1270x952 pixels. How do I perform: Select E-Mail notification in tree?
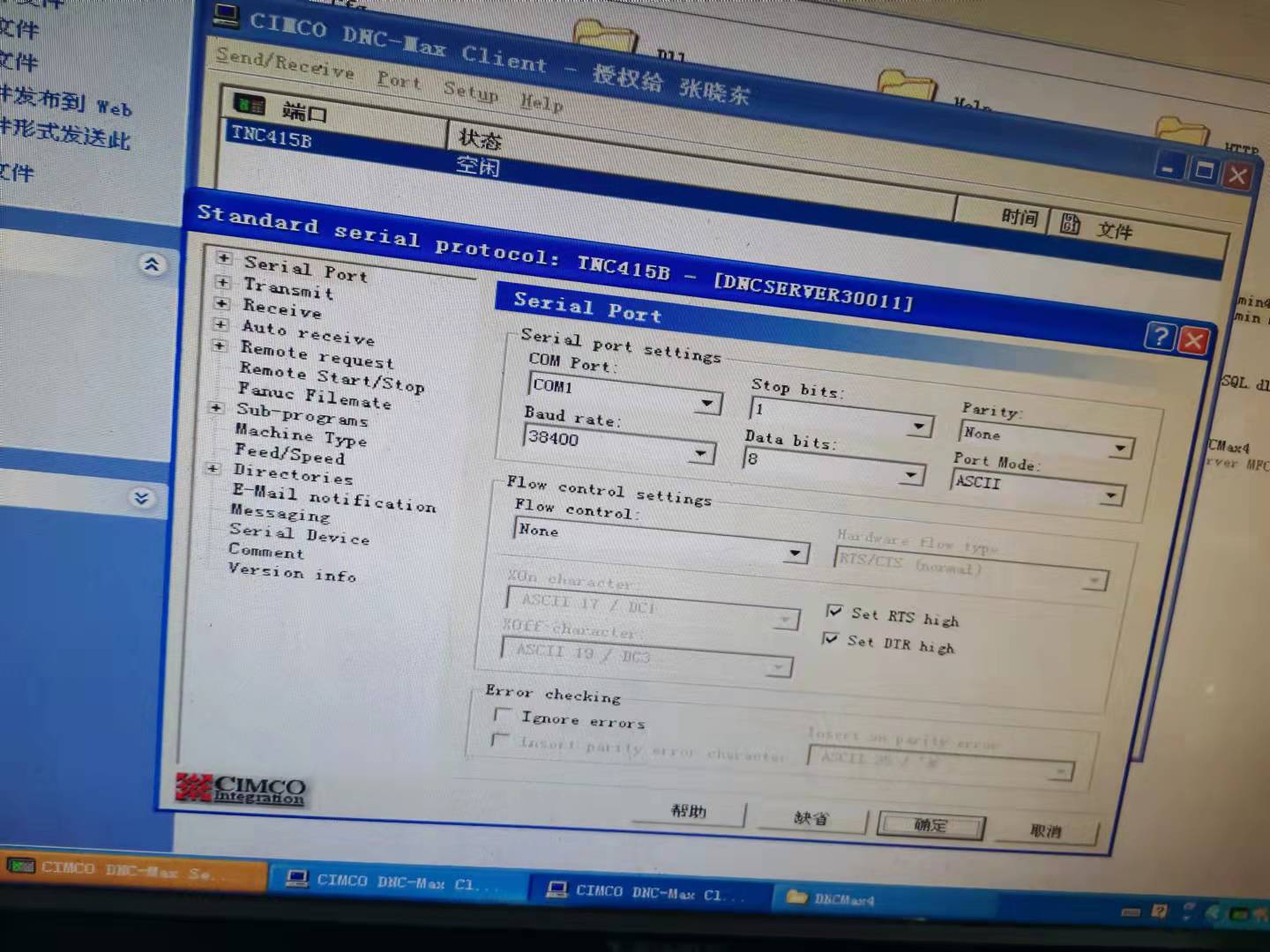(333, 498)
